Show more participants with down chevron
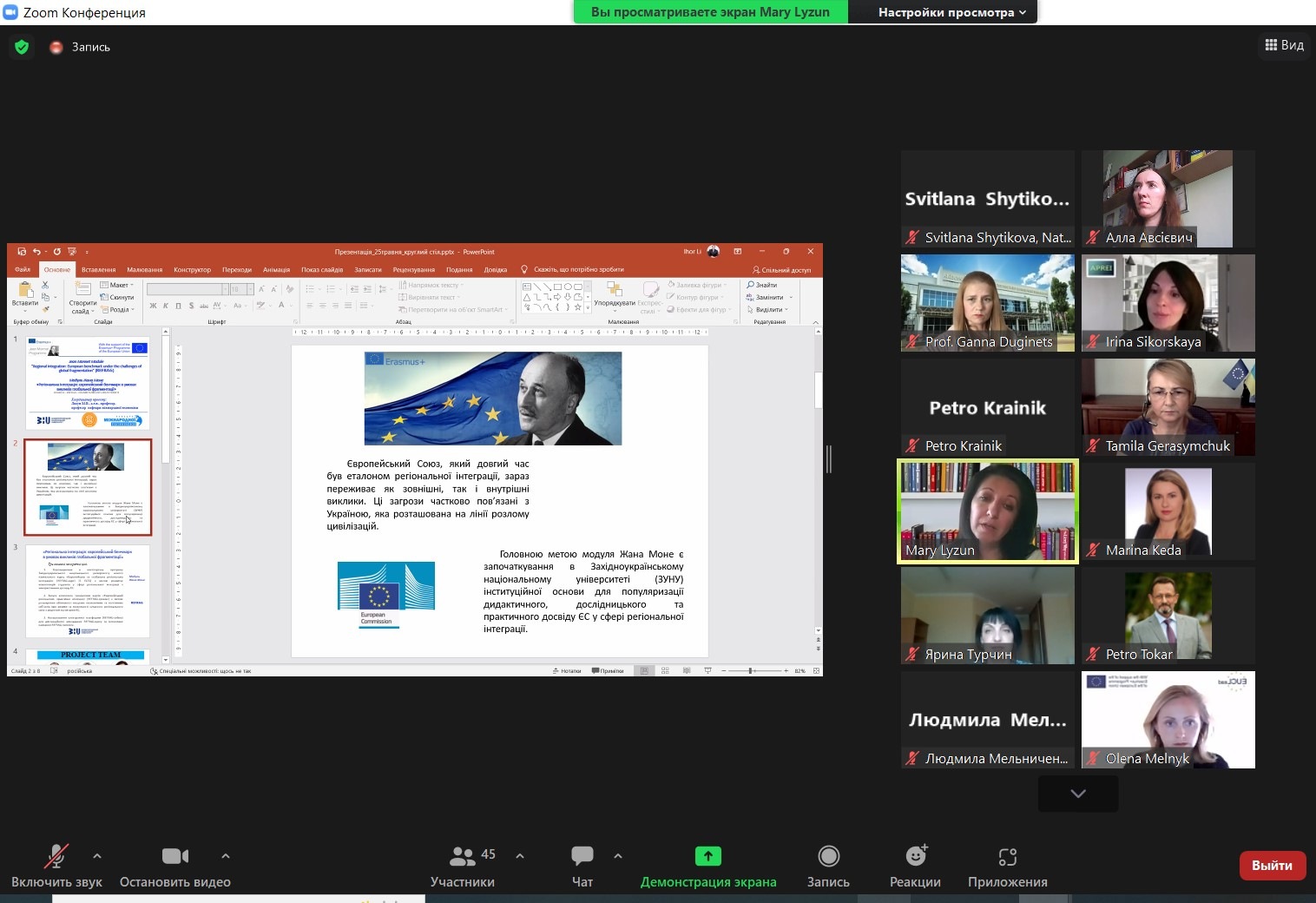Screen dimensions: 1316x903 (x=1077, y=794)
